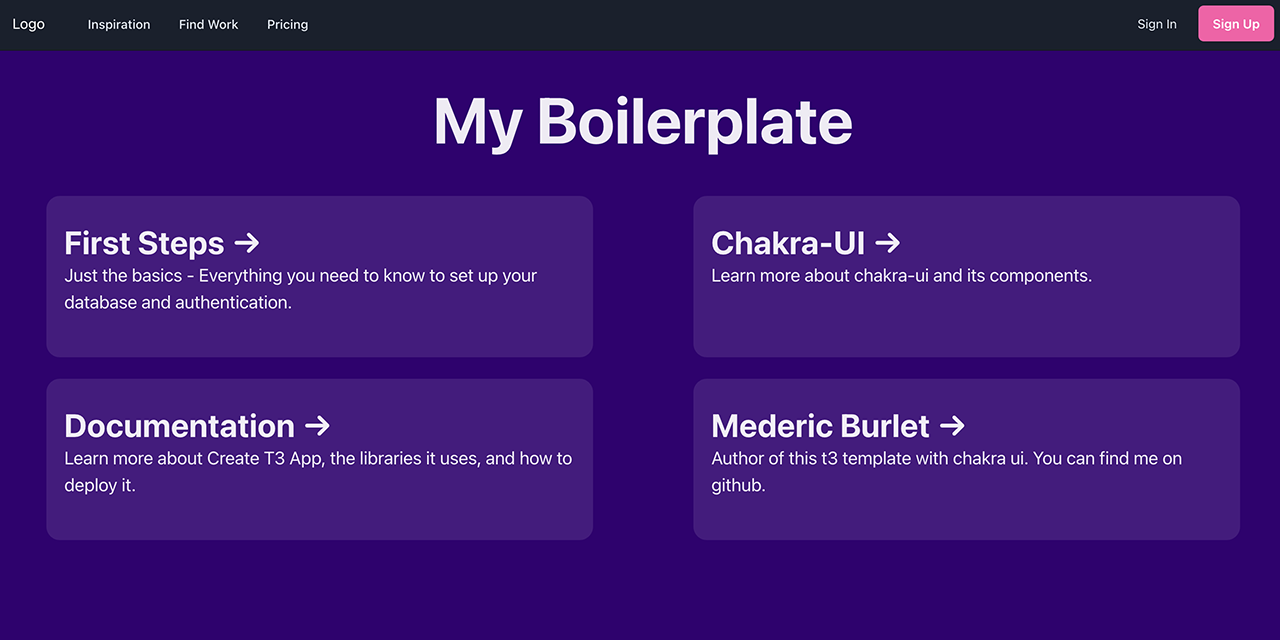This screenshot has width=1280, height=640.
Task: Open the Documentation card
Action: coord(319,459)
